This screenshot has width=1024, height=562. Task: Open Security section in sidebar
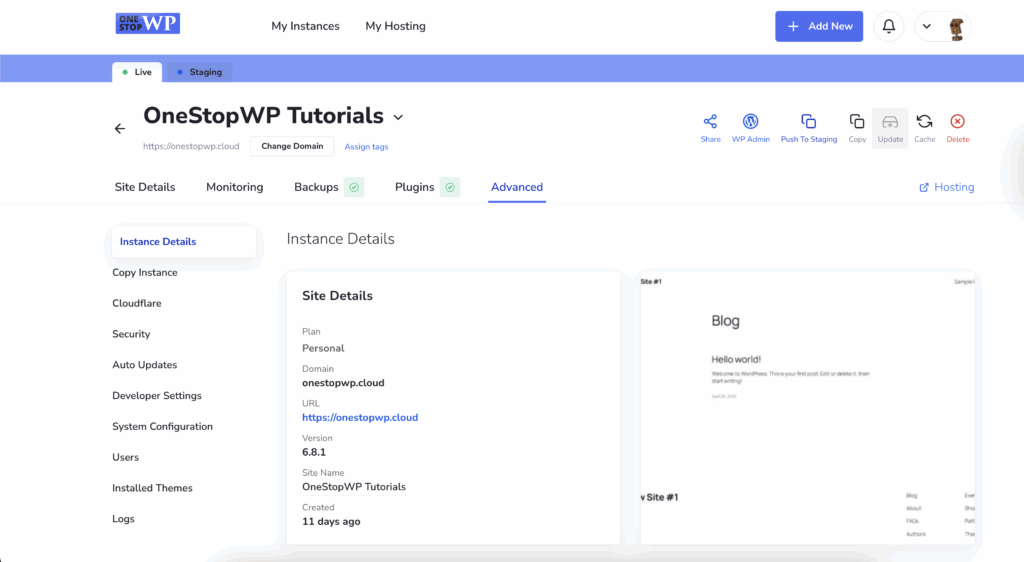coord(131,334)
